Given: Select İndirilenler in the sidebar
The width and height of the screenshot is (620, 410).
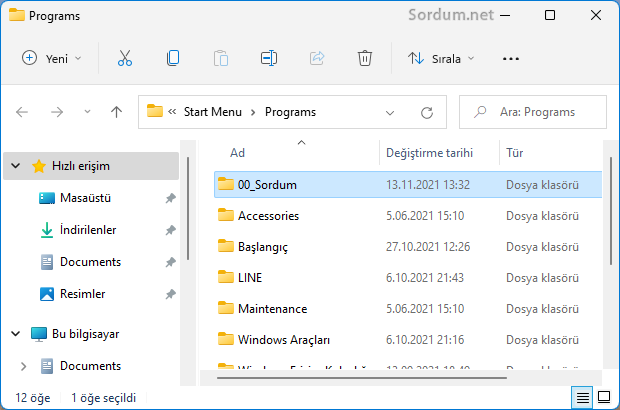Looking at the screenshot, I should tap(88, 230).
